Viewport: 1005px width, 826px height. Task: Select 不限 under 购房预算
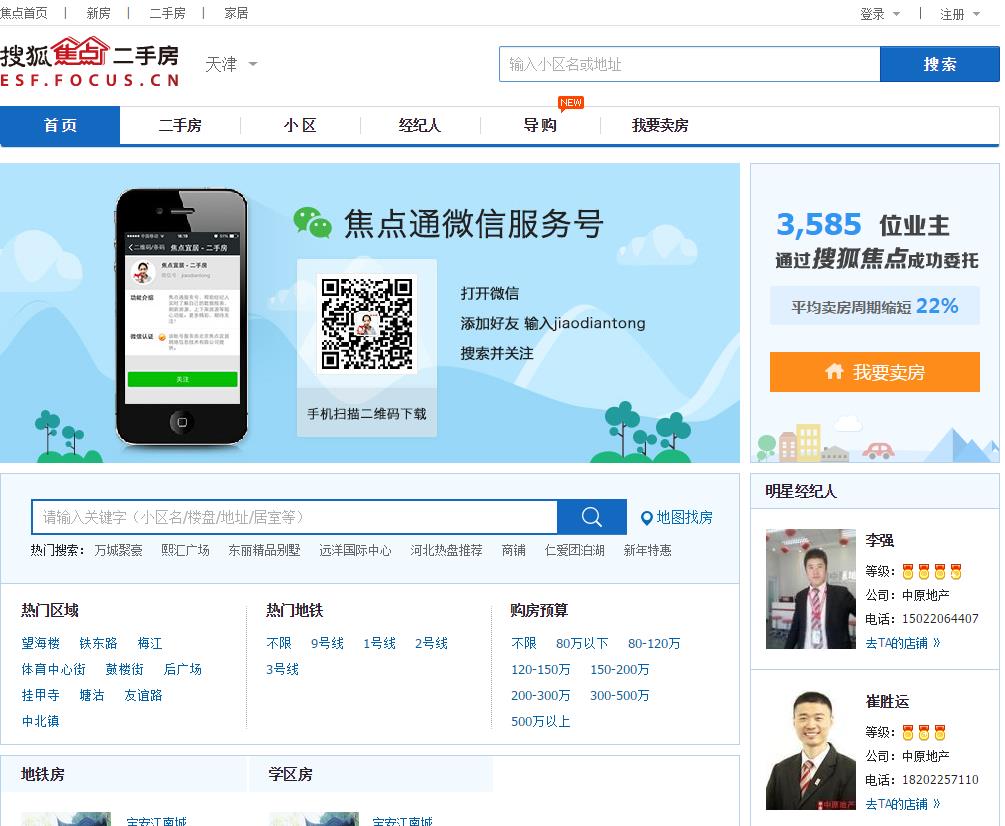pyautogui.click(x=524, y=643)
